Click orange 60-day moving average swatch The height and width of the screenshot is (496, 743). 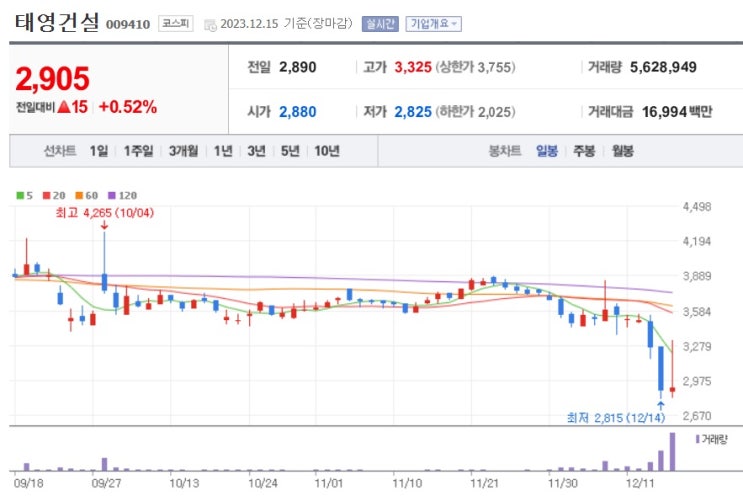click(79, 195)
